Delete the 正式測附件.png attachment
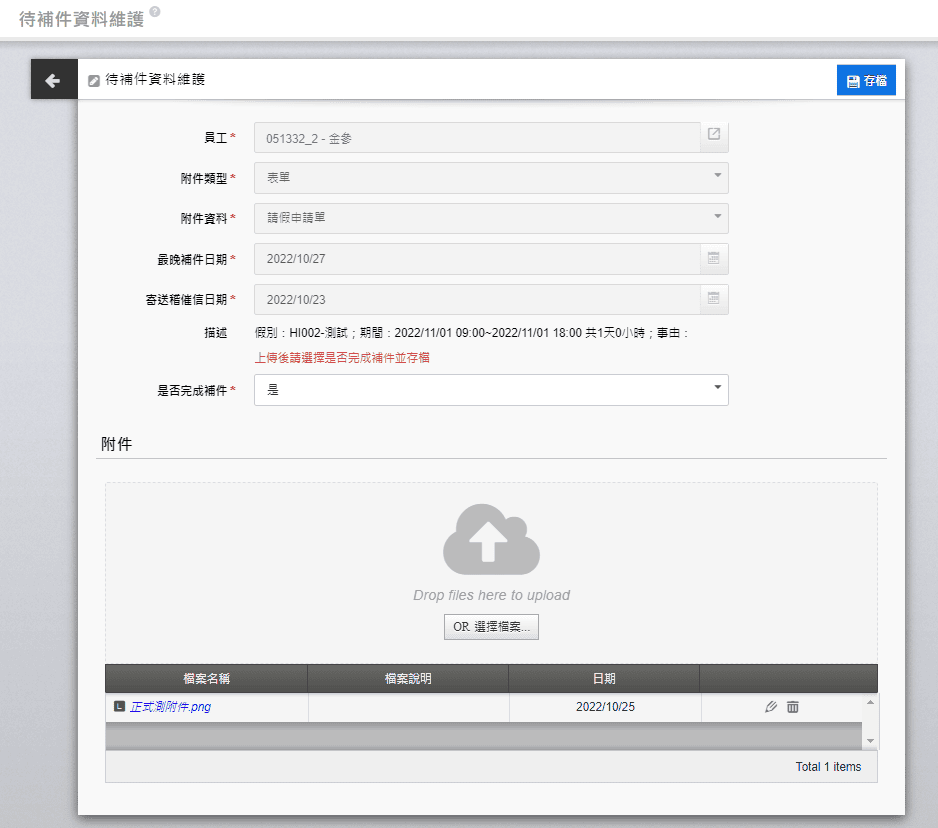This screenshot has height=828, width=938. point(793,707)
